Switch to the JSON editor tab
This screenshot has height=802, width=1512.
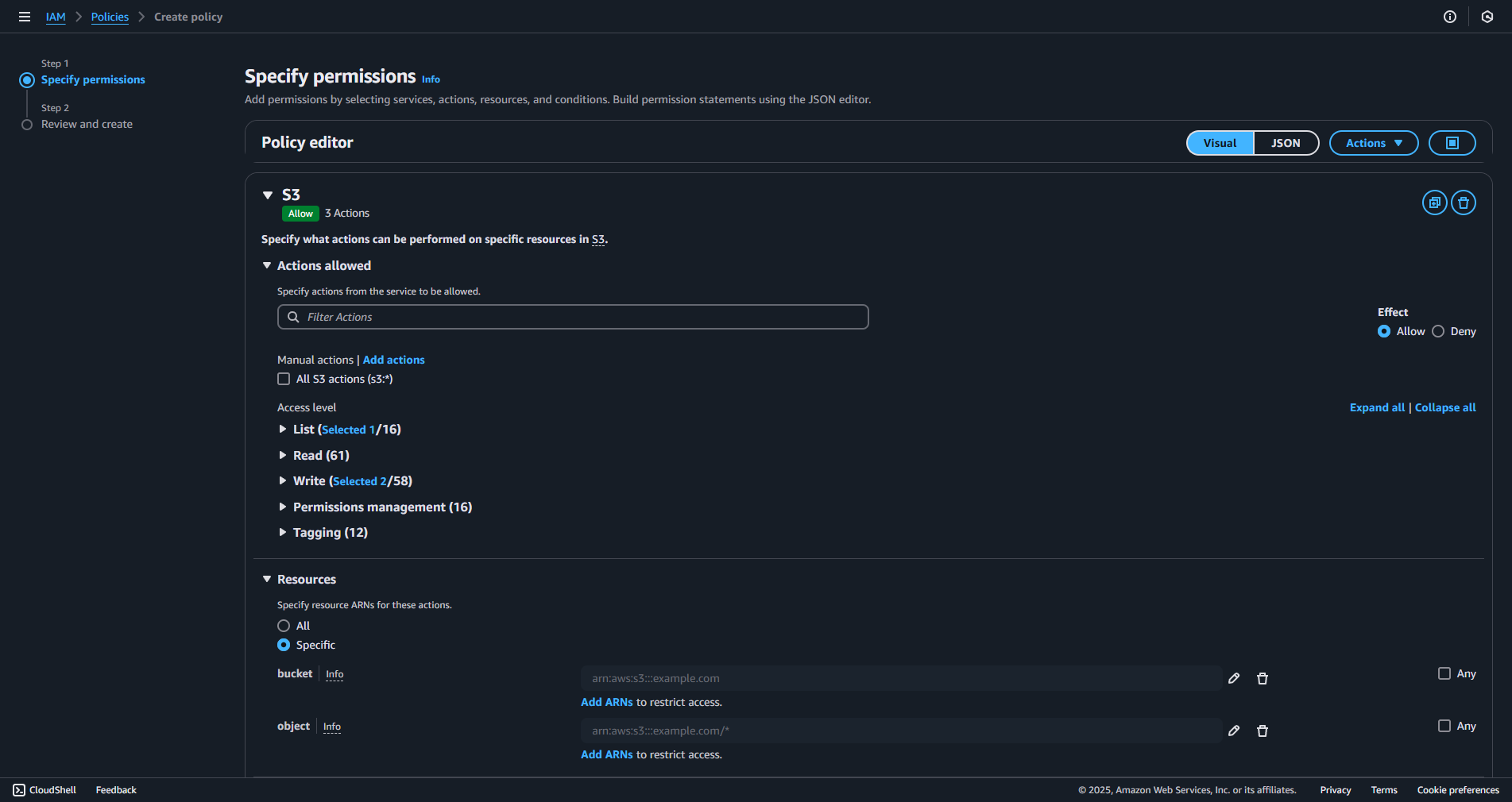pyautogui.click(x=1285, y=143)
